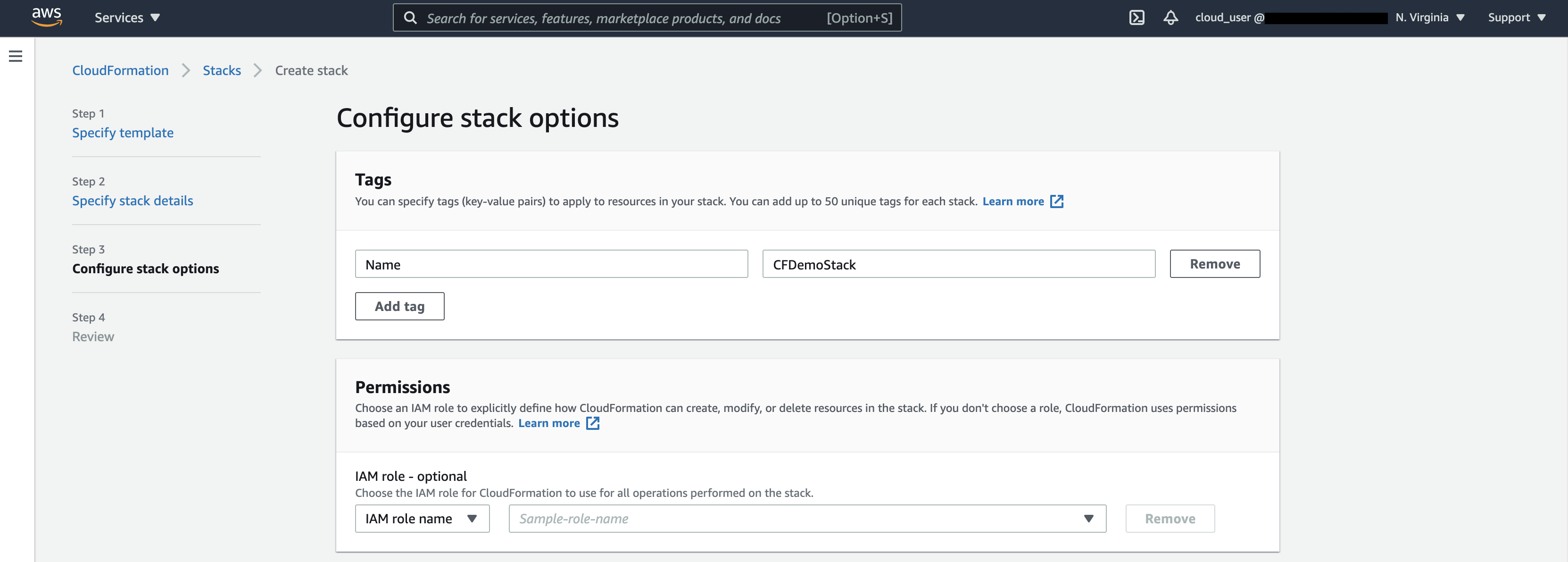Open the Tags Learn more external link icon
Viewport: 1568px width, 562px height.
point(1057,201)
